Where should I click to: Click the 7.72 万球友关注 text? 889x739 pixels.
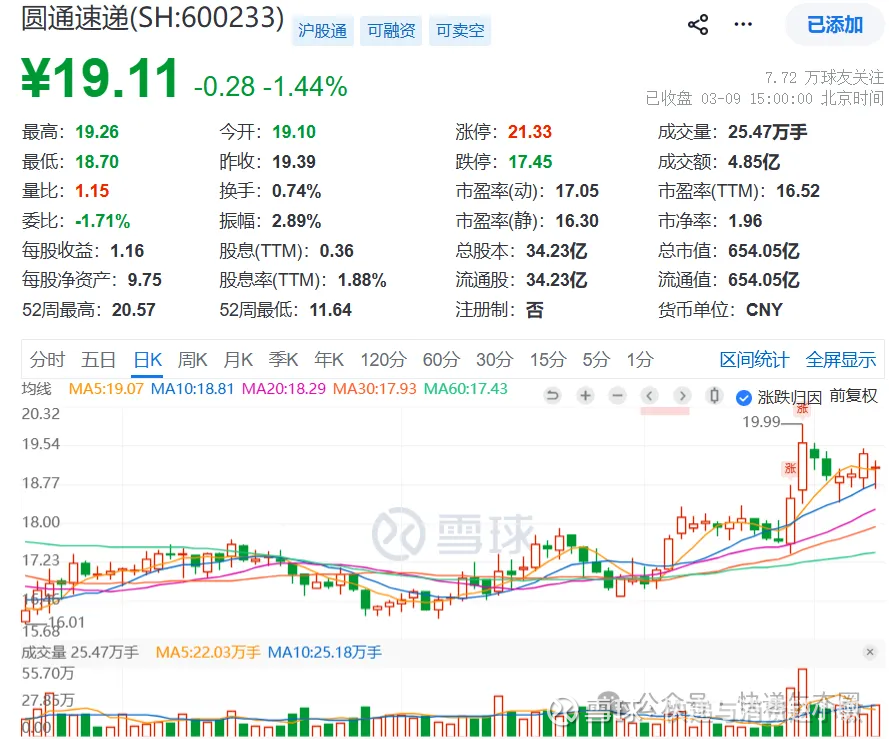click(x=824, y=77)
